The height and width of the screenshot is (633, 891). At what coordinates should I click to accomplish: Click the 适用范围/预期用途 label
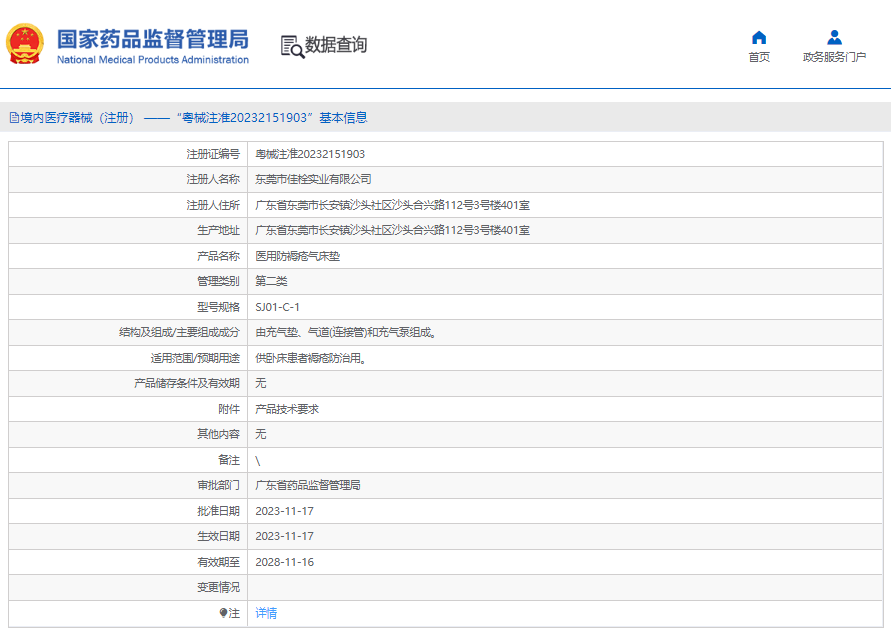(195, 358)
